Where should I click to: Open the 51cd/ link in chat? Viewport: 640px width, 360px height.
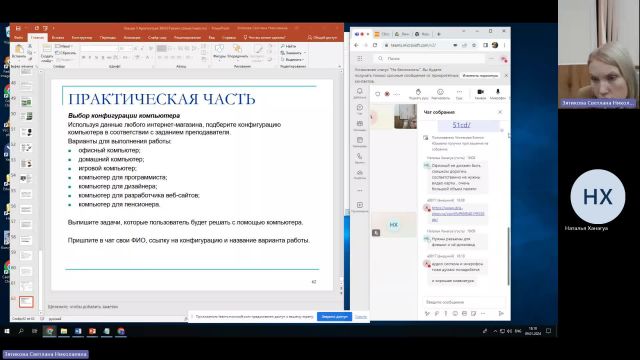[461, 125]
